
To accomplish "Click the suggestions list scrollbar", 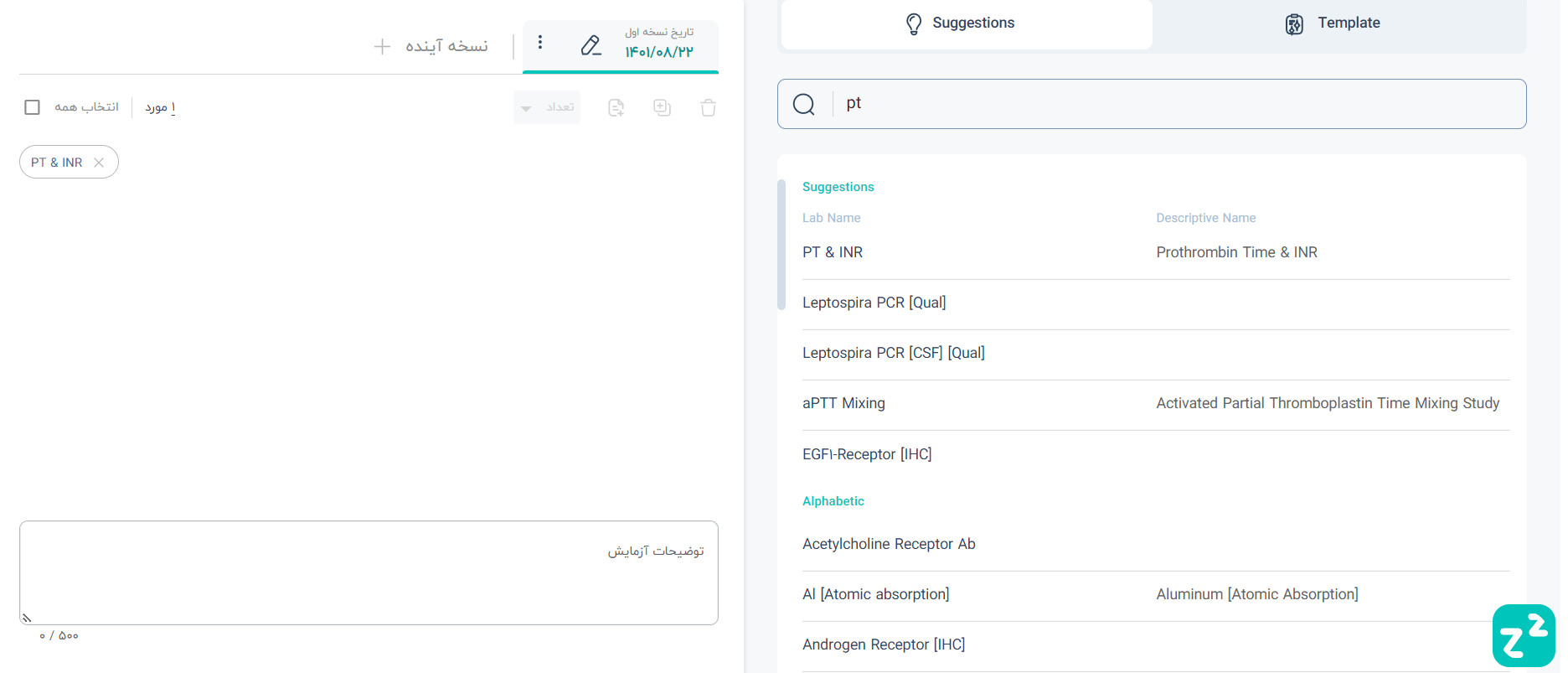I will pos(781,245).
